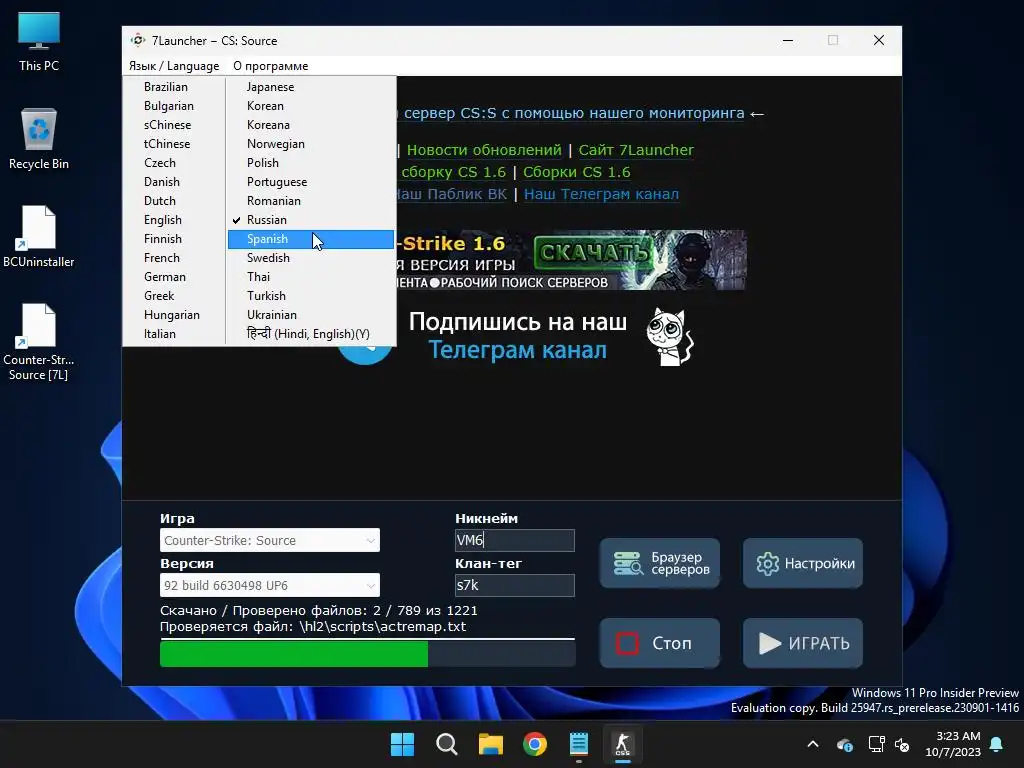This screenshot has width=1024, height=768.
Task: Select Romanian language
Action: [x=311, y=200]
